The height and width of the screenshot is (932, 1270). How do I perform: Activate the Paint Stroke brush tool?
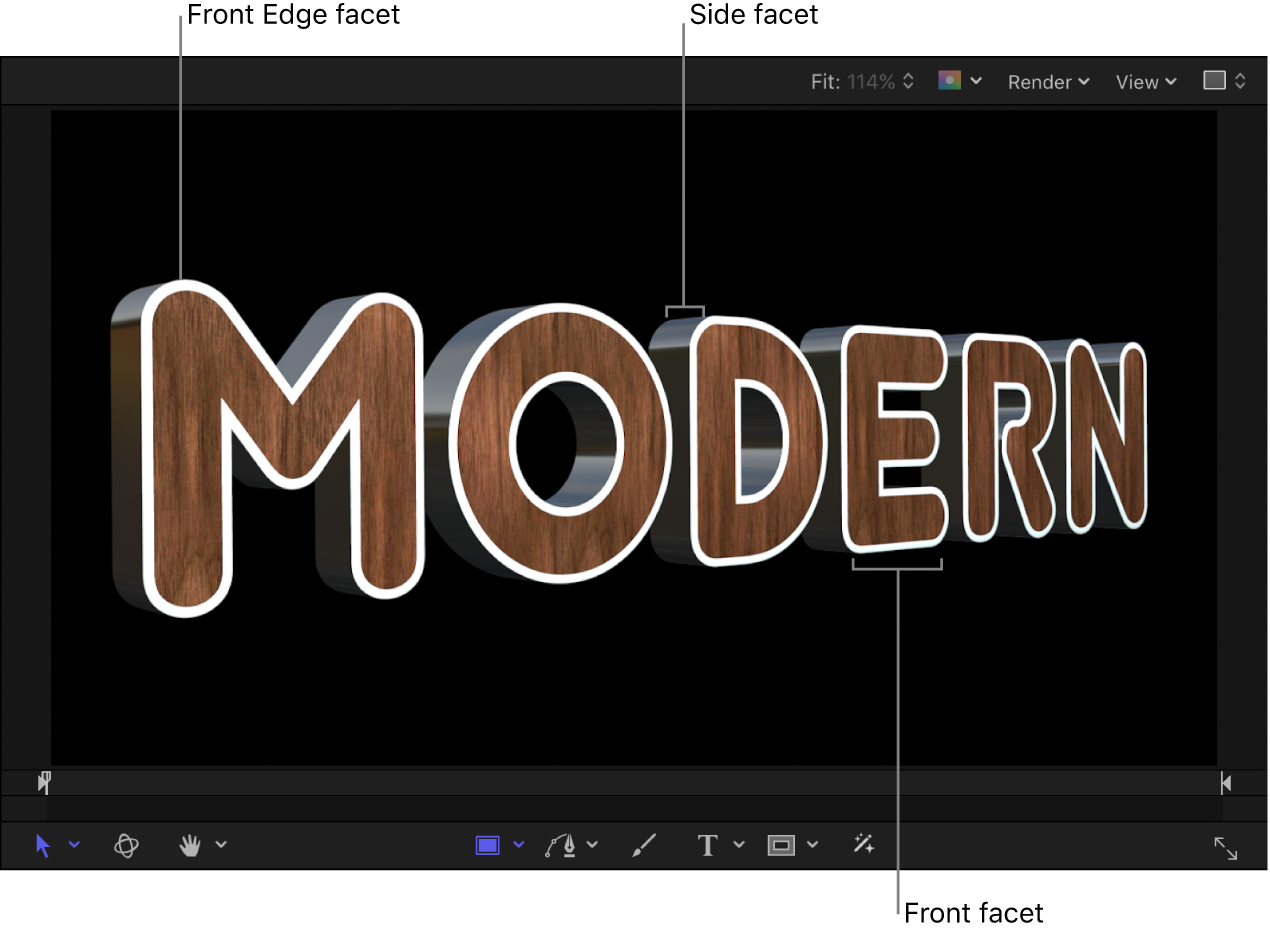(x=643, y=845)
